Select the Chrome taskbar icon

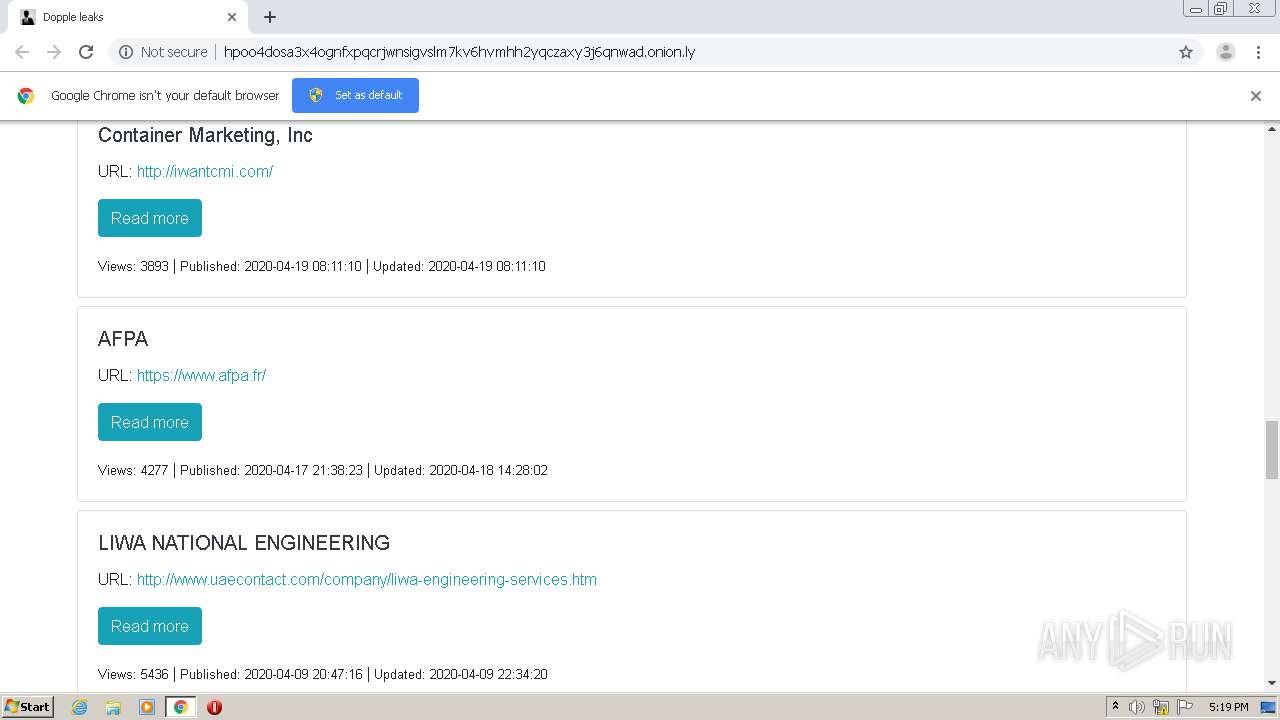point(180,707)
